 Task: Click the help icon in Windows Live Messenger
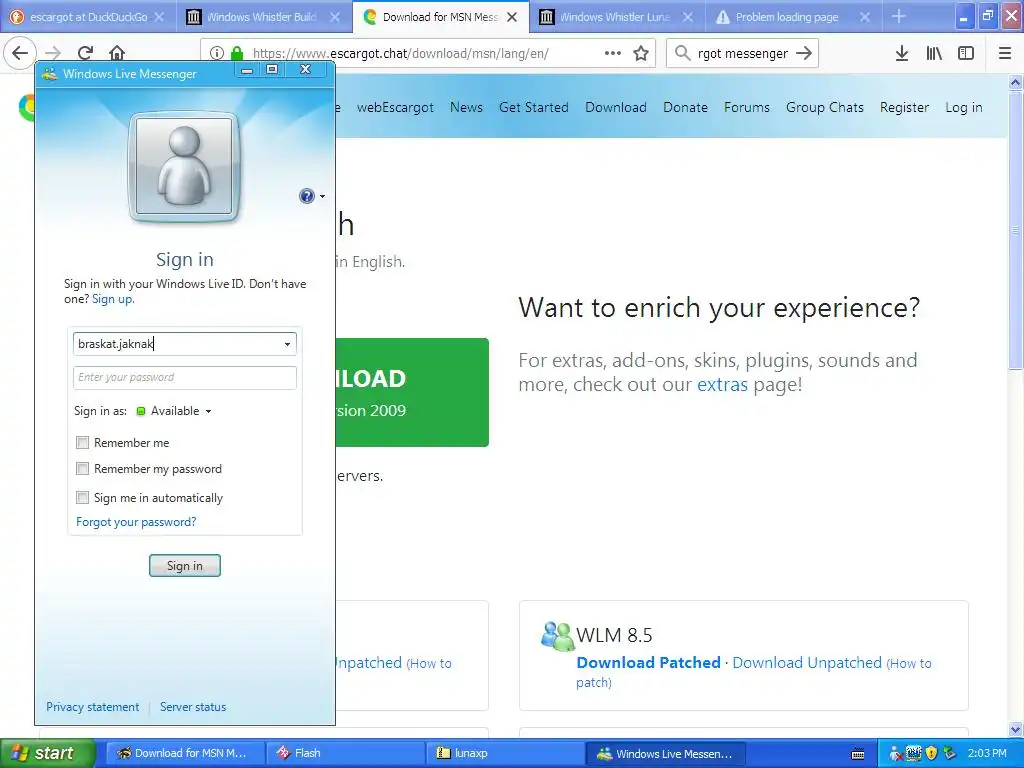(307, 196)
